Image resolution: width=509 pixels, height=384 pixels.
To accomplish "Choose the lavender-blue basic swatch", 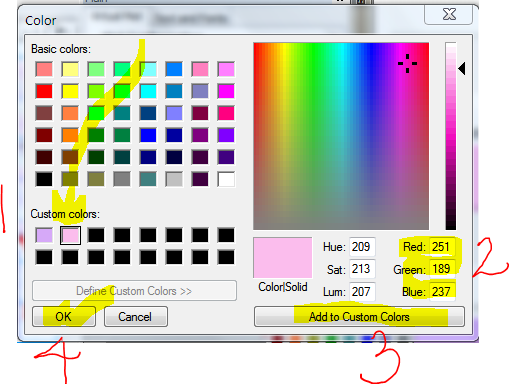I will point(174,113).
